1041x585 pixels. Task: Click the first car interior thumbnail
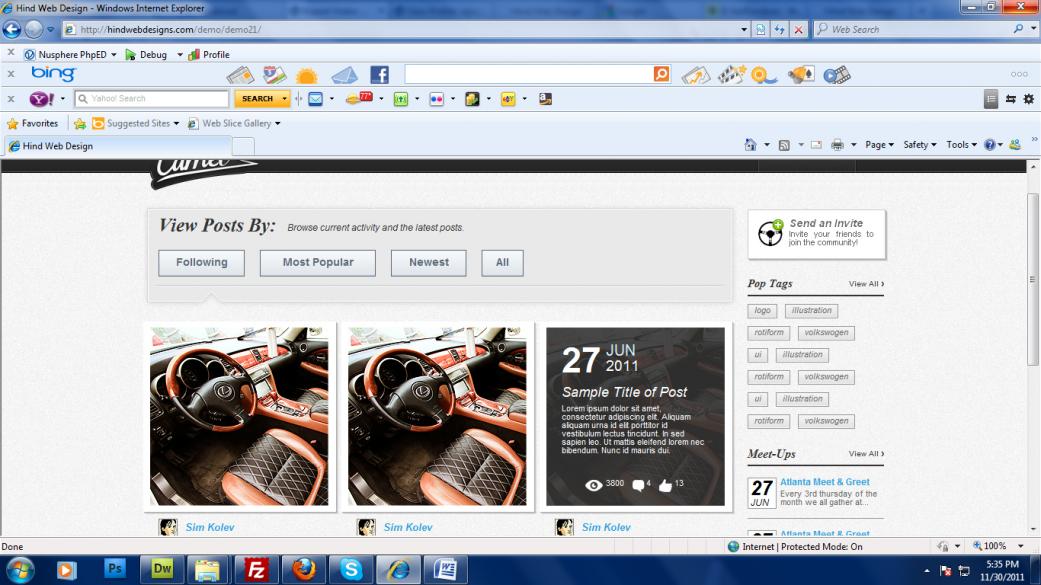coord(239,416)
